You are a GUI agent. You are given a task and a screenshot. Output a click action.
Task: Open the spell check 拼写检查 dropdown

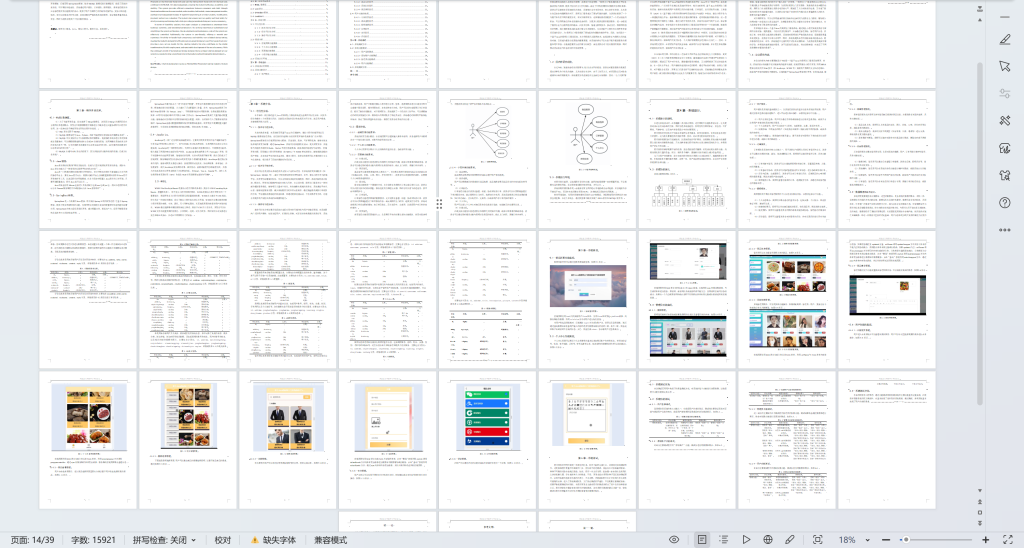pos(164,540)
